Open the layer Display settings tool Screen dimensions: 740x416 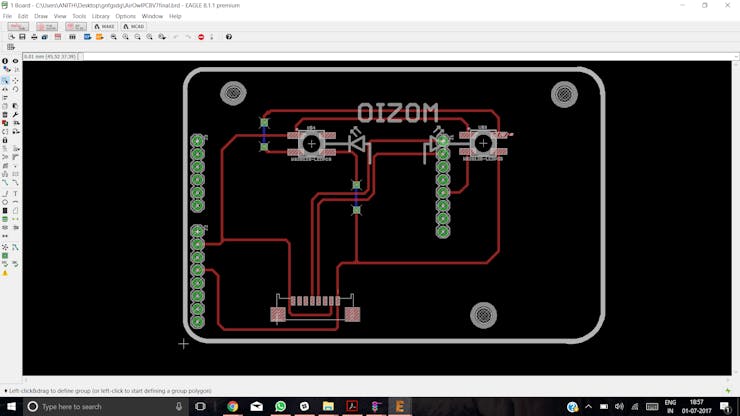point(5,69)
